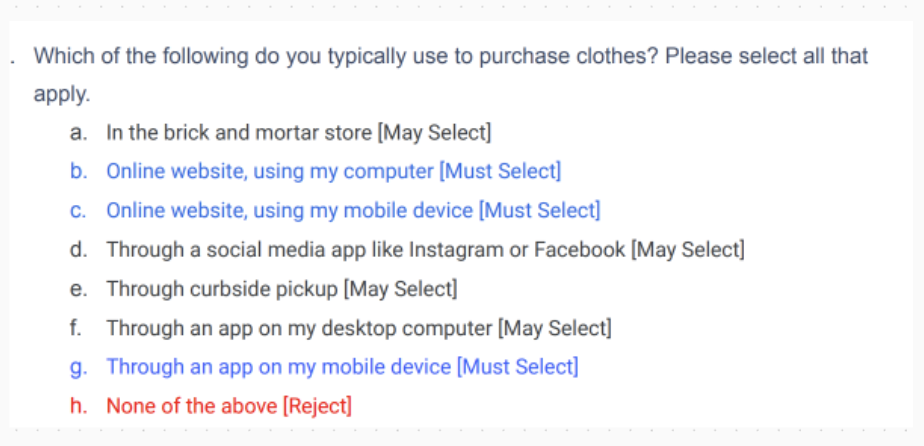Click the list marker letter "a."
The width and height of the screenshot is (924, 446).
click(x=78, y=133)
